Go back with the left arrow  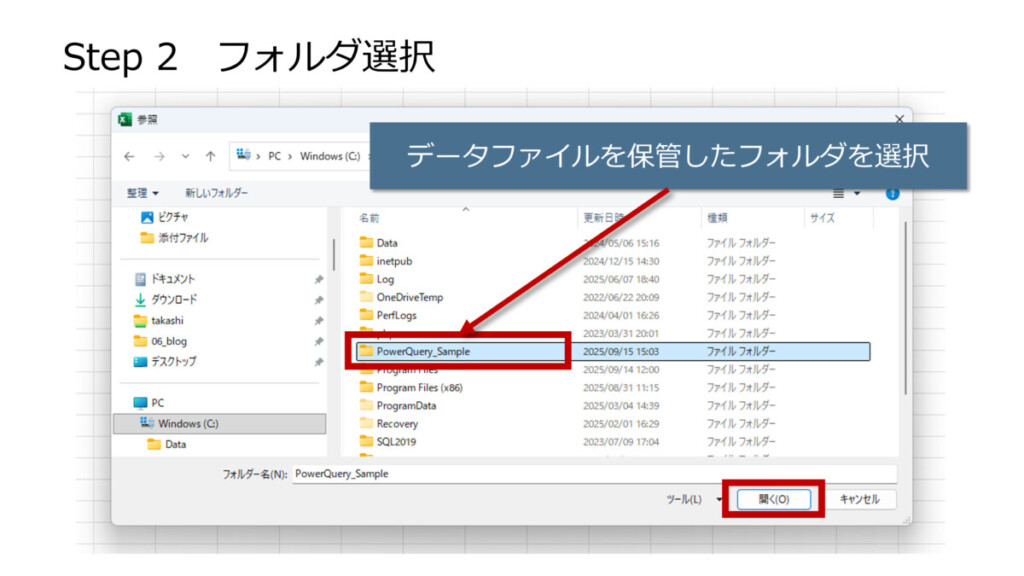pyautogui.click(x=129, y=157)
